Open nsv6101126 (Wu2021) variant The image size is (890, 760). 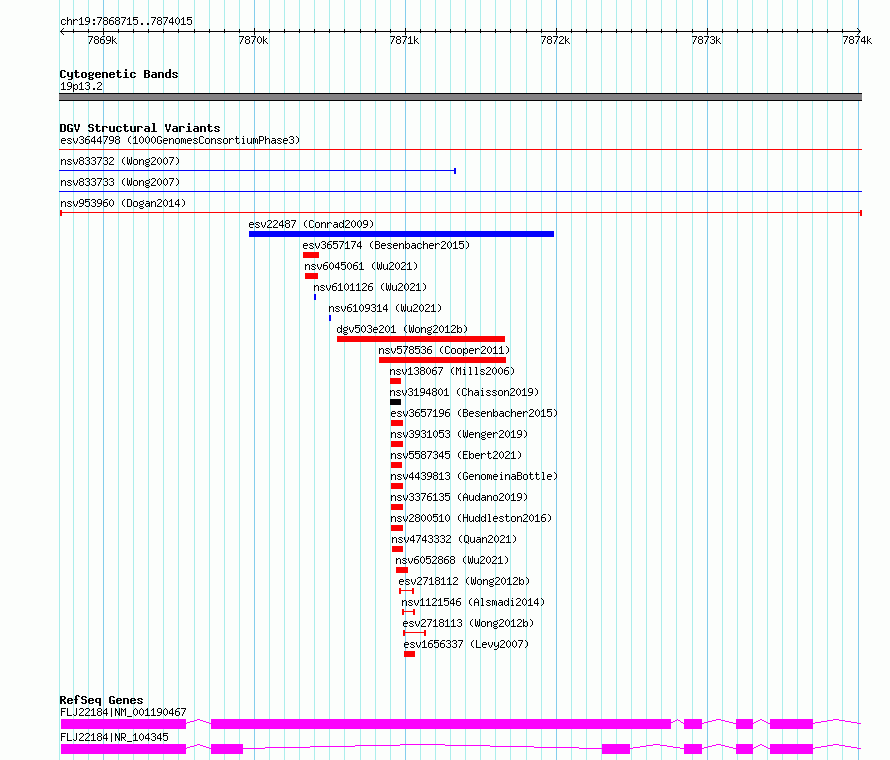coord(370,287)
